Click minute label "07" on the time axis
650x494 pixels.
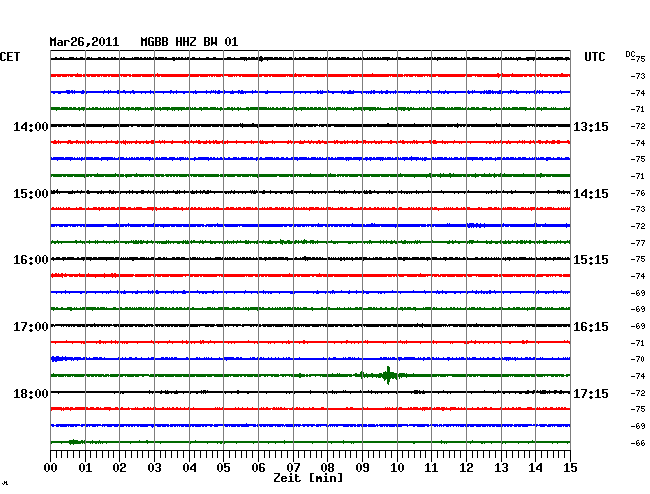293,468
